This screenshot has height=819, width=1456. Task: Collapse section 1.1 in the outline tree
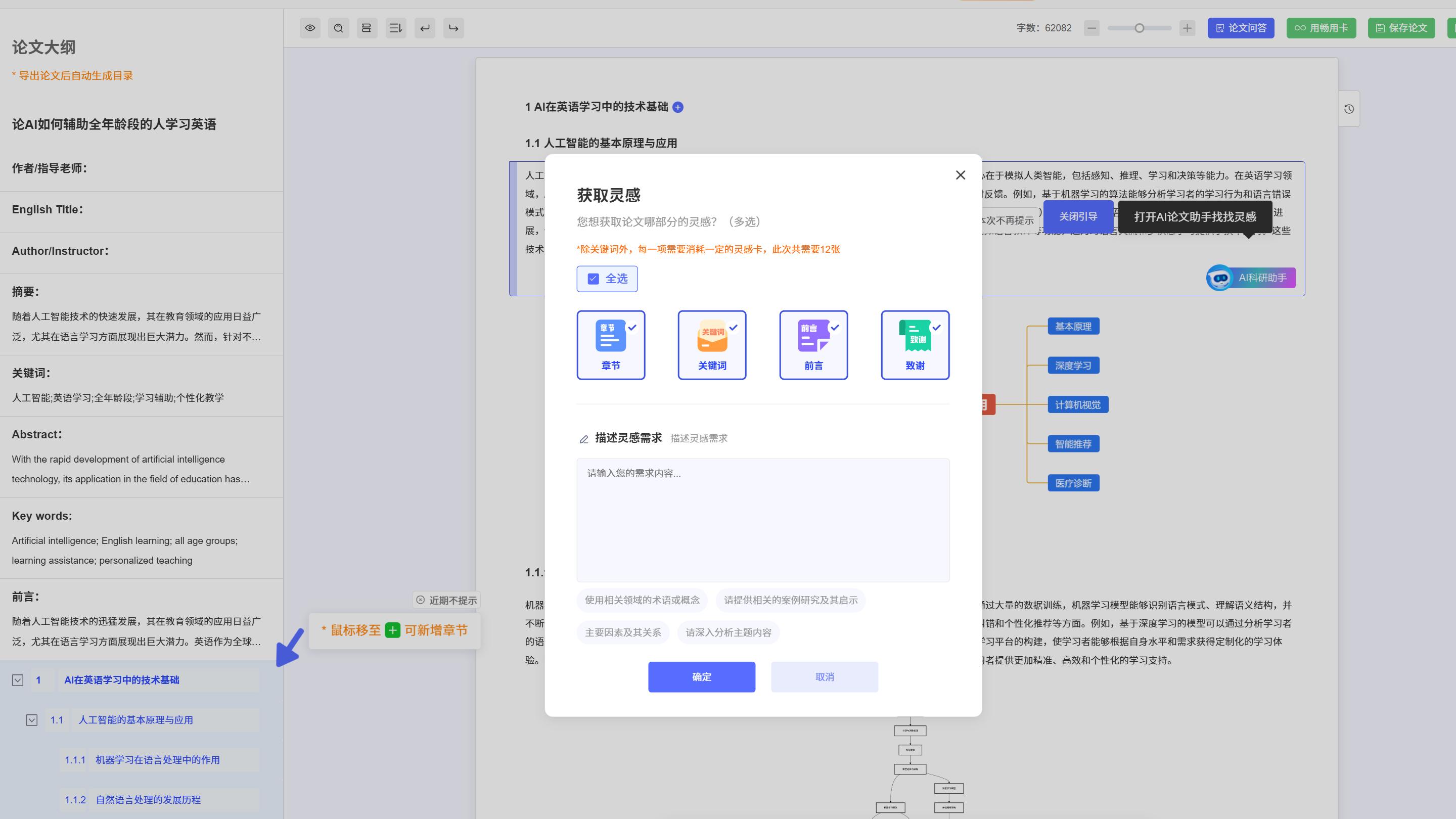(32, 720)
